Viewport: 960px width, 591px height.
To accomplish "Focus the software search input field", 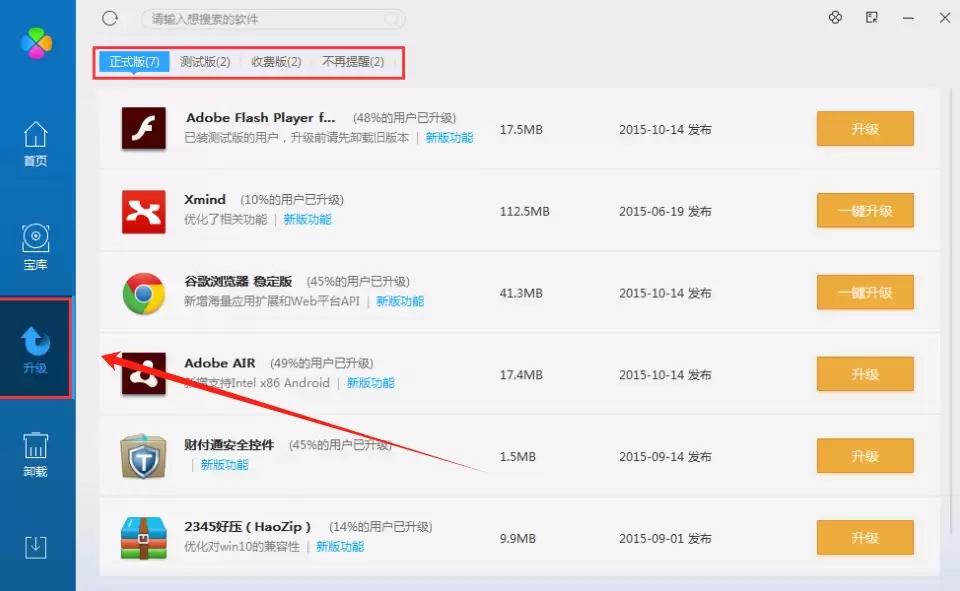I will coord(272,19).
